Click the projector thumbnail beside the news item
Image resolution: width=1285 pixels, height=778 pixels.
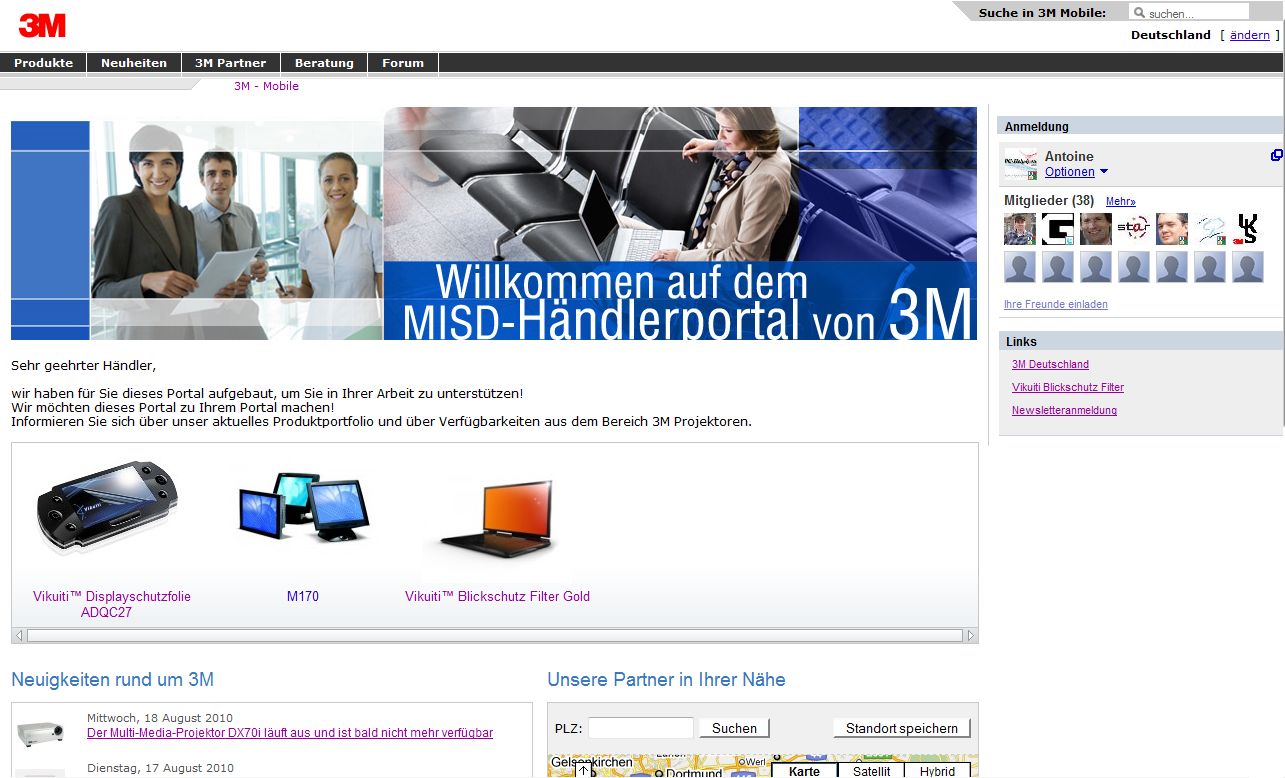tap(41, 733)
